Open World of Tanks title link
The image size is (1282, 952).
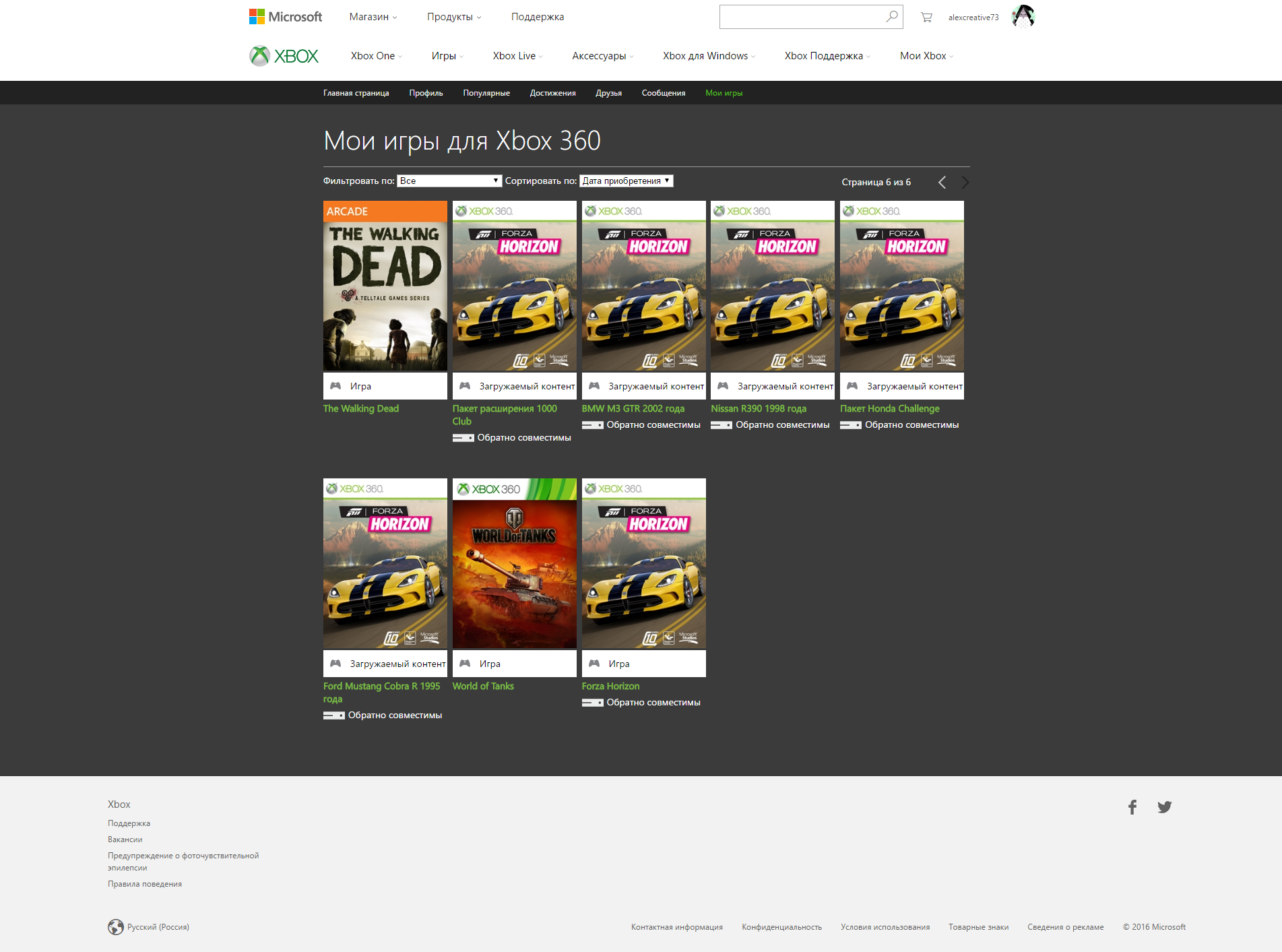[483, 686]
